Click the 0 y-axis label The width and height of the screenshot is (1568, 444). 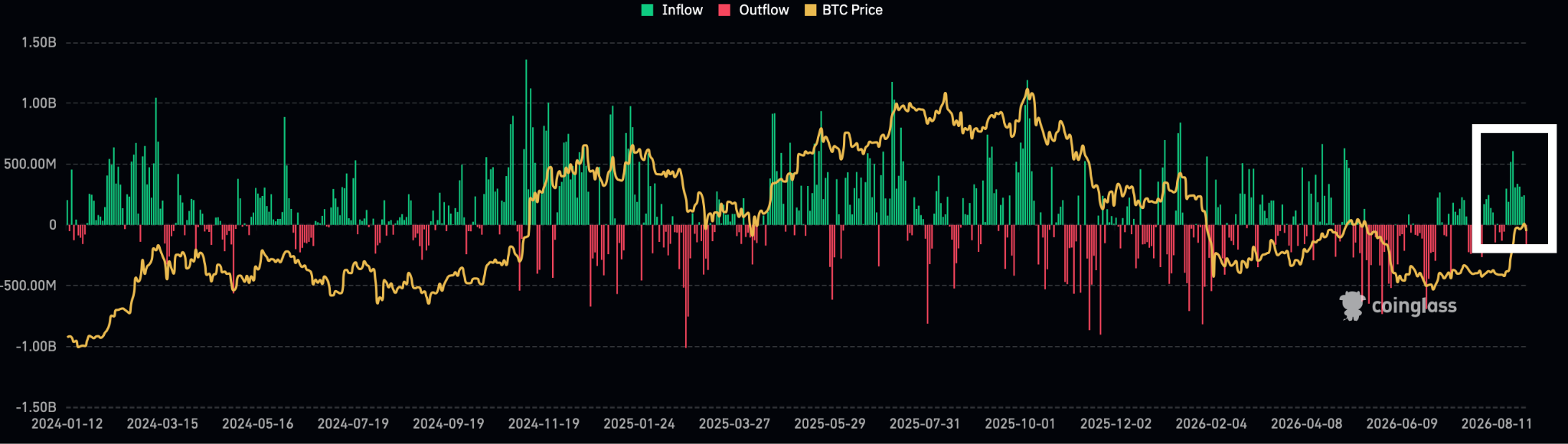pos(53,225)
